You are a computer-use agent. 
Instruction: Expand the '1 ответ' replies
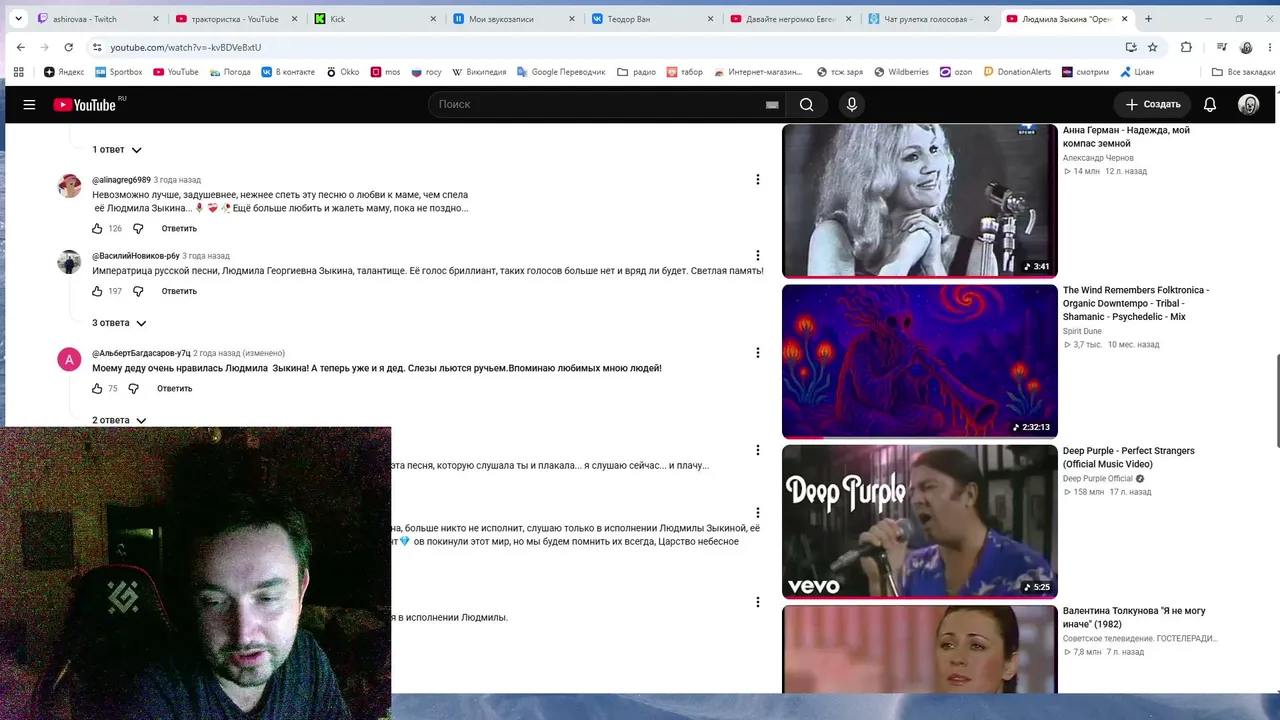(x=117, y=150)
